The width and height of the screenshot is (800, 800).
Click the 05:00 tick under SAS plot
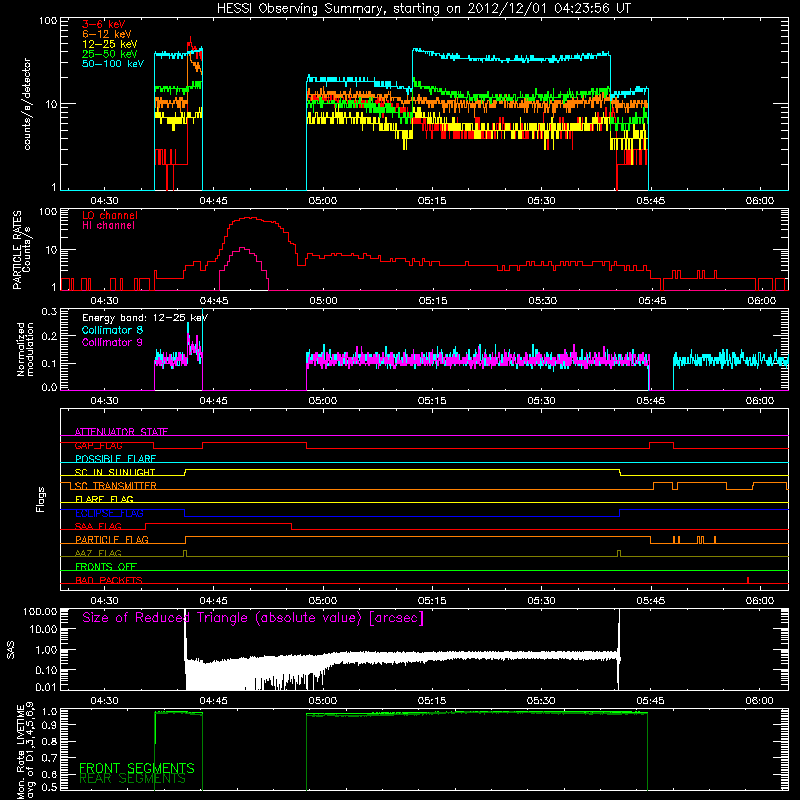[x=322, y=701]
